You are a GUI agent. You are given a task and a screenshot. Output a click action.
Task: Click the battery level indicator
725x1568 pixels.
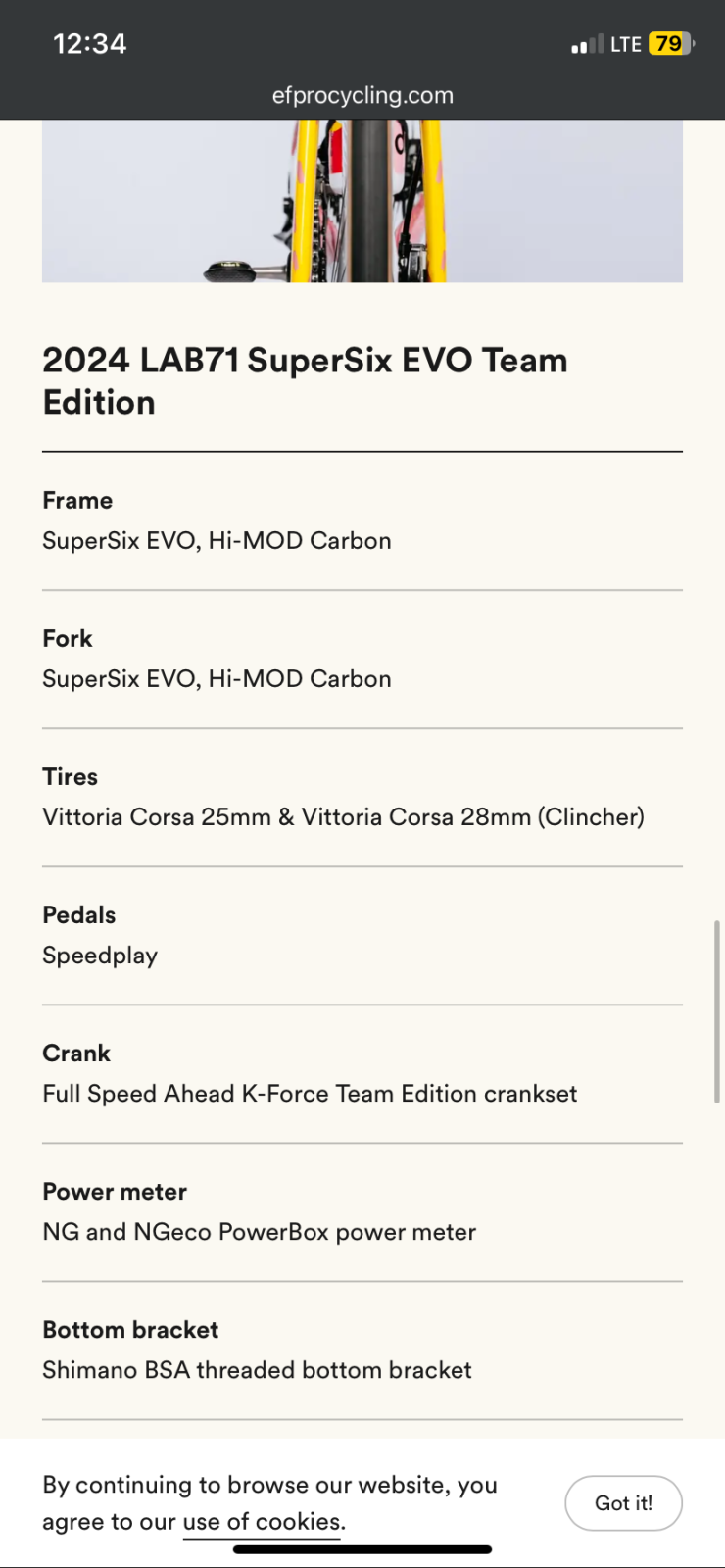tap(671, 44)
